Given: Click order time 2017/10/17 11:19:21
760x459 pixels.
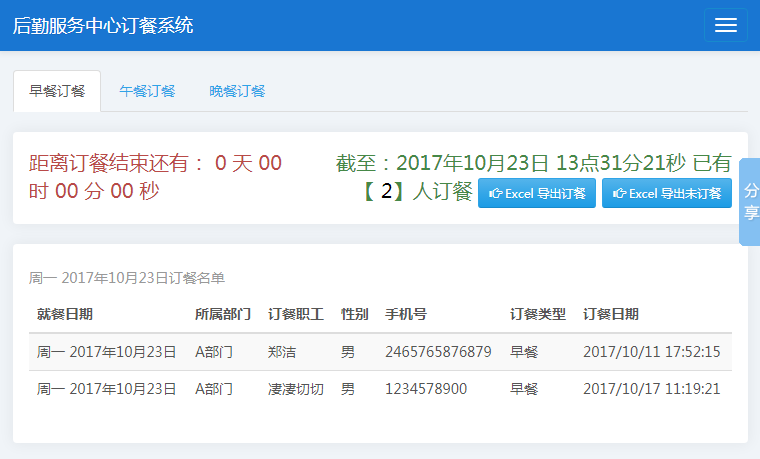Looking at the screenshot, I should 651,389.
